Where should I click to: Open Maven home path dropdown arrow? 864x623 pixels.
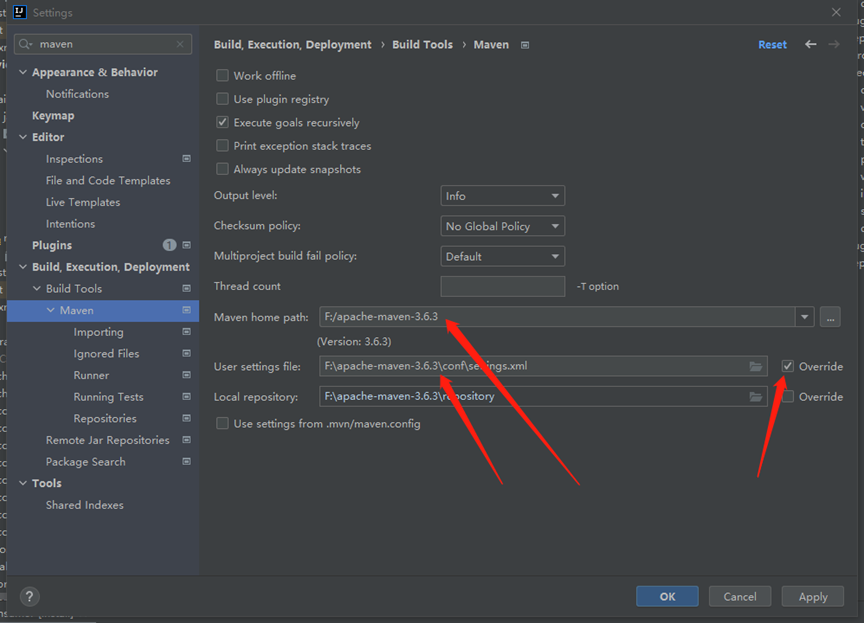tap(804, 317)
